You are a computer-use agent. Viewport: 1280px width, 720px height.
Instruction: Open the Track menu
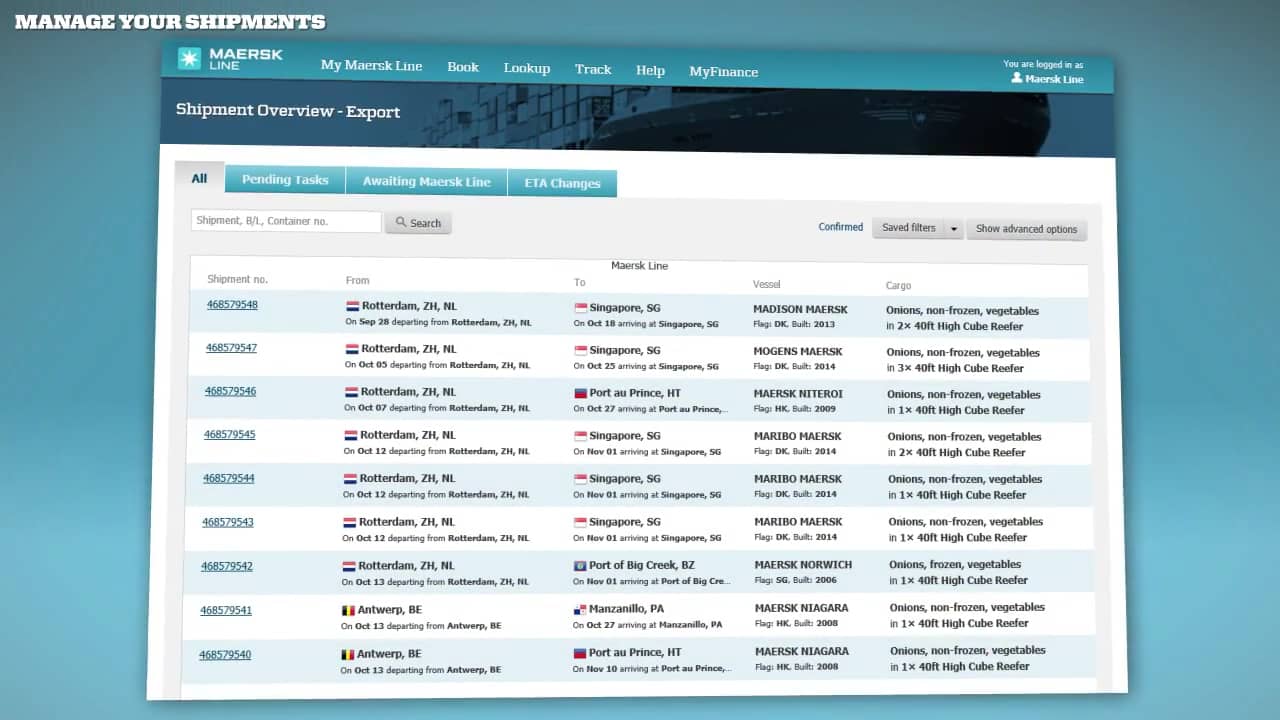click(x=593, y=69)
